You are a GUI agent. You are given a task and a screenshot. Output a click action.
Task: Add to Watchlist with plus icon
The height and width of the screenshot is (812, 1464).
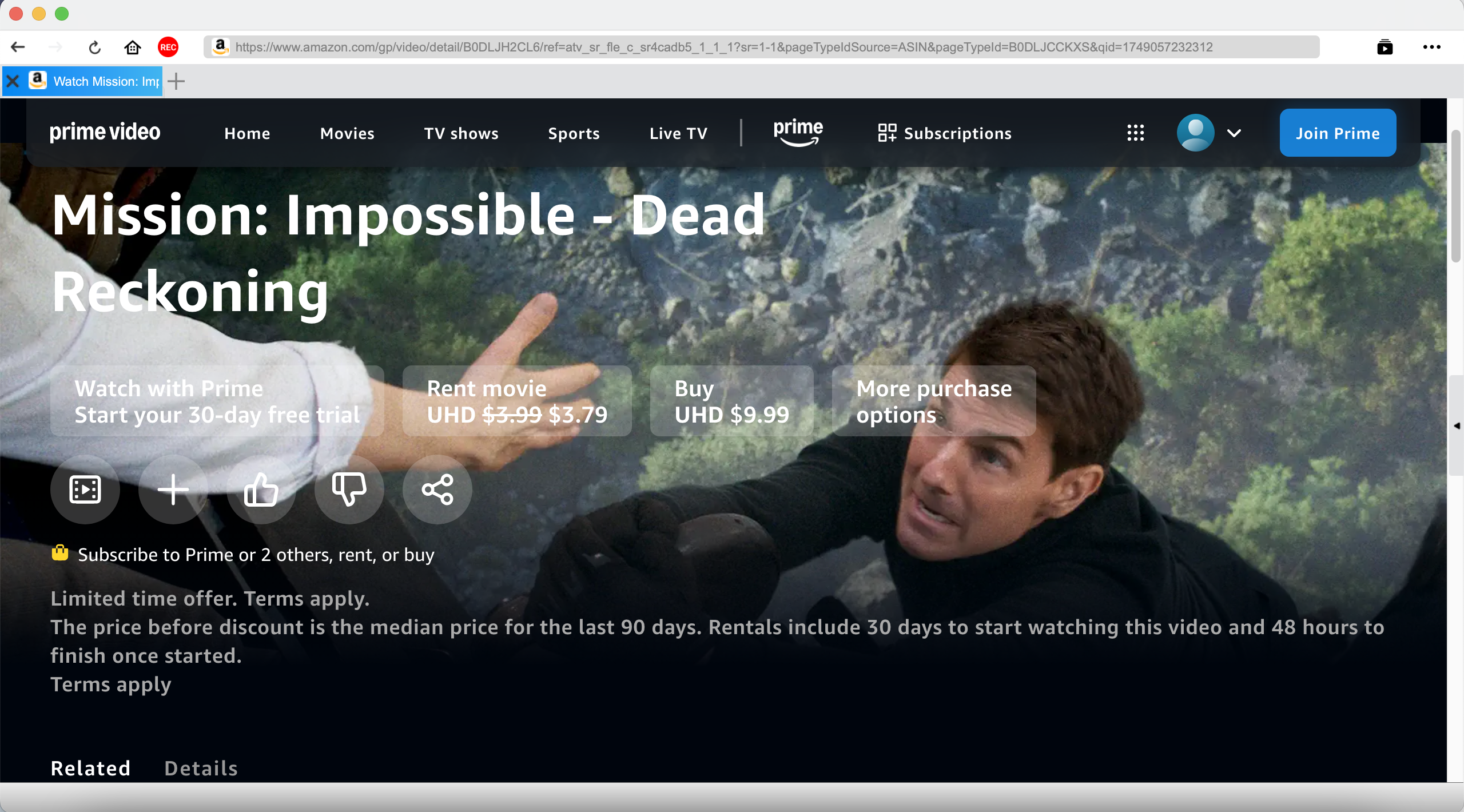[x=173, y=489]
